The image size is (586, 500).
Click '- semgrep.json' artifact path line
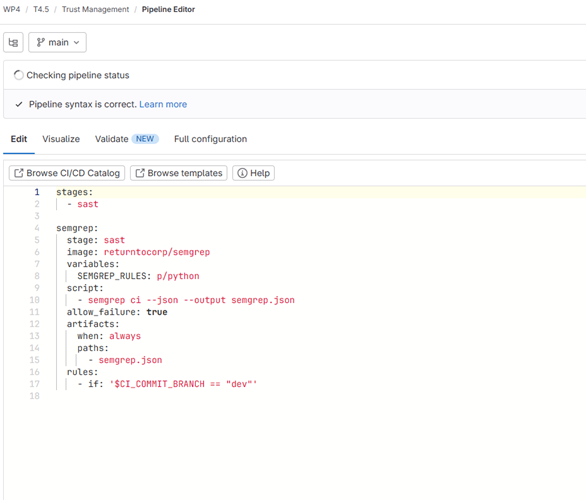(125, 360)
